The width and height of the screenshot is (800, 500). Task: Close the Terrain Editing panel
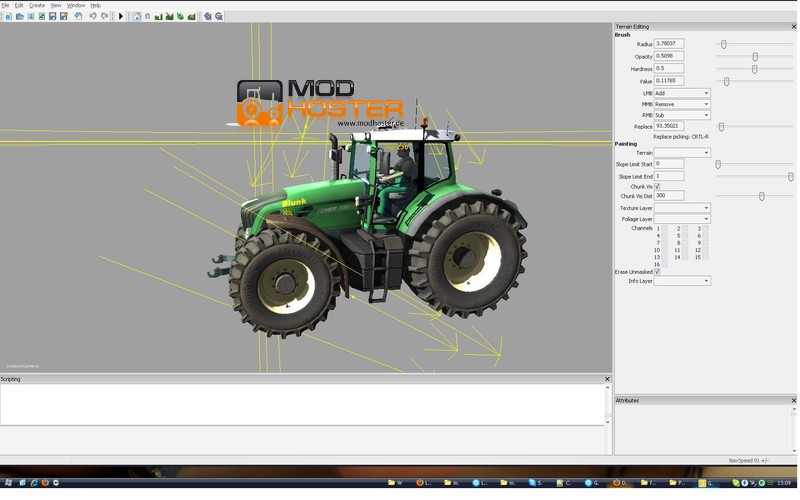794,27
